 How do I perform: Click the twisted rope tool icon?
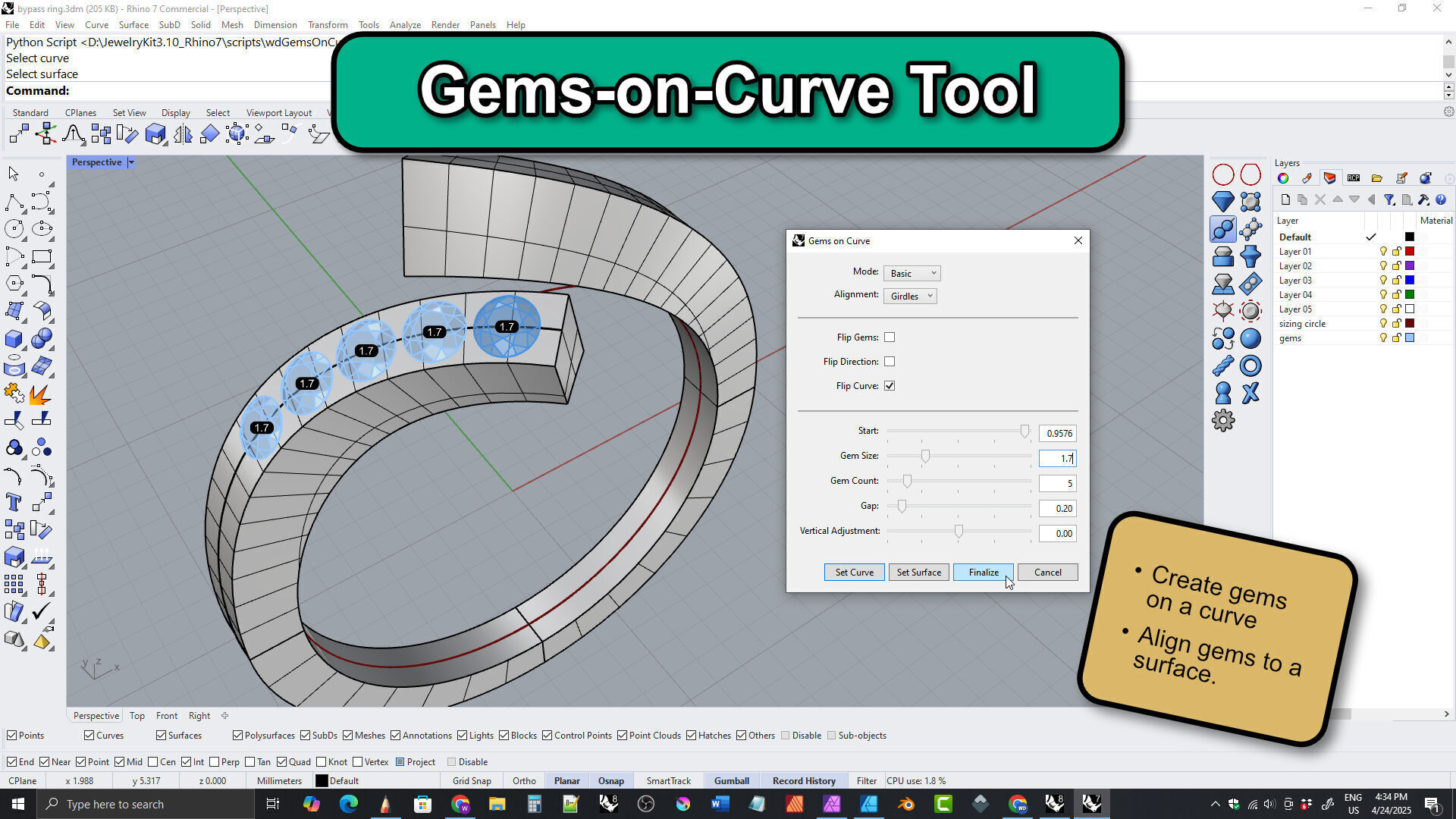(1222, 366)
